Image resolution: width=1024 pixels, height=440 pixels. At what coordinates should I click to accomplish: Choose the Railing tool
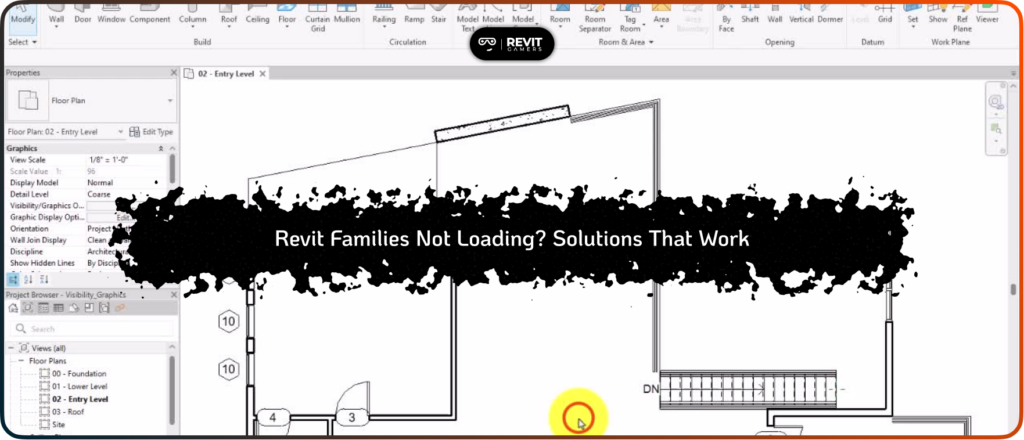384,14
